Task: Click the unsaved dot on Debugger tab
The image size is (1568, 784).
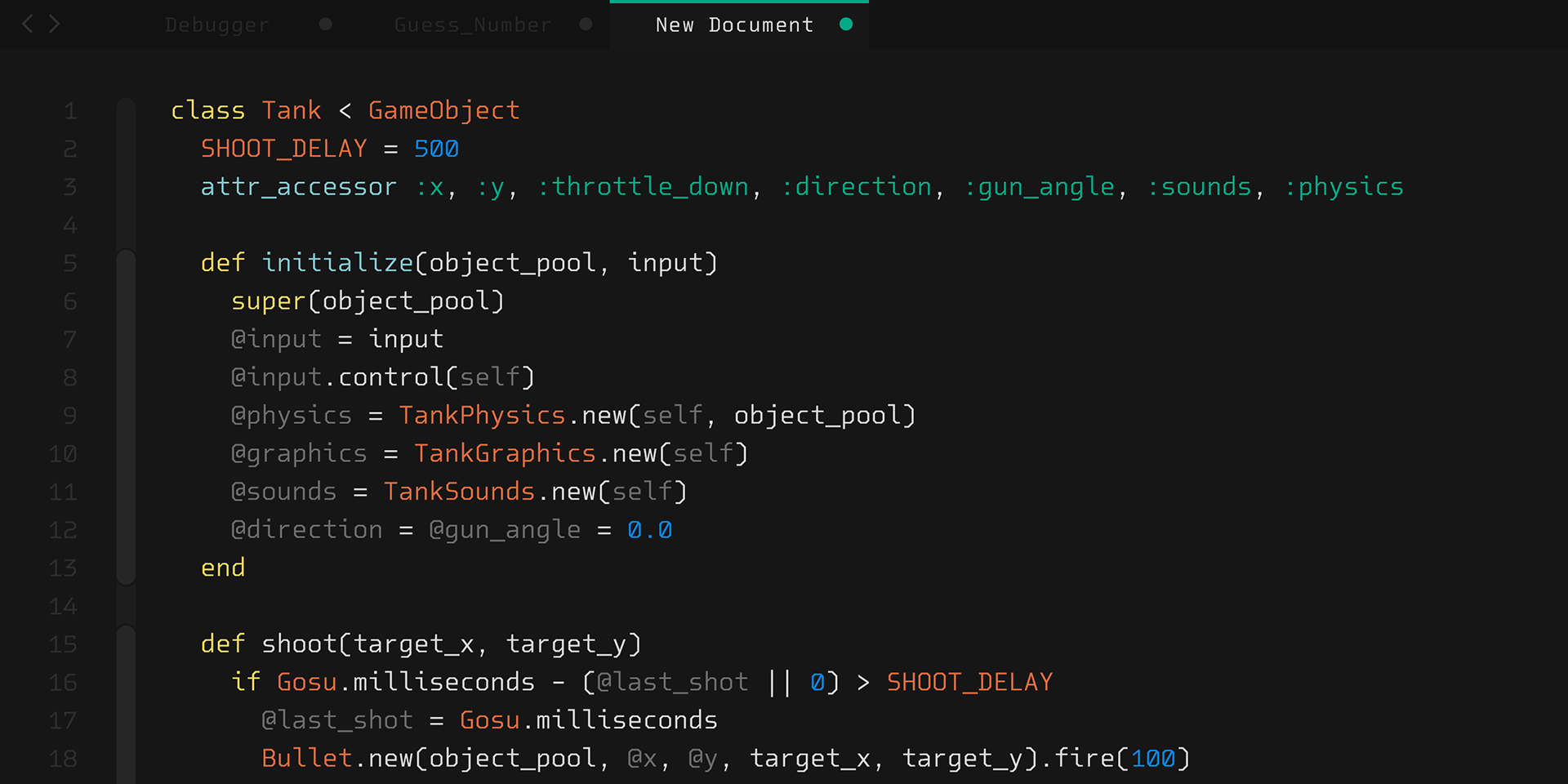Action: 326,24
